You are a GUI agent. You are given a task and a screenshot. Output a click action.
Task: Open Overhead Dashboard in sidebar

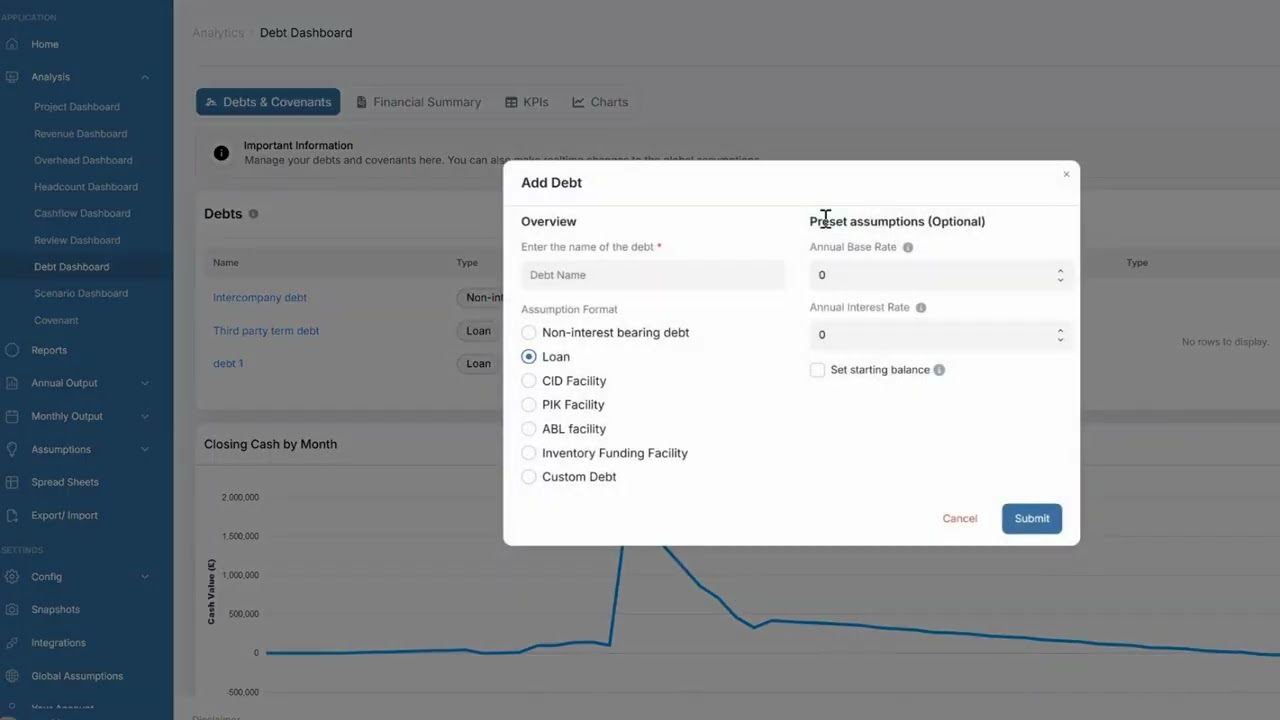pyautogui.click(x=83, y=160)
